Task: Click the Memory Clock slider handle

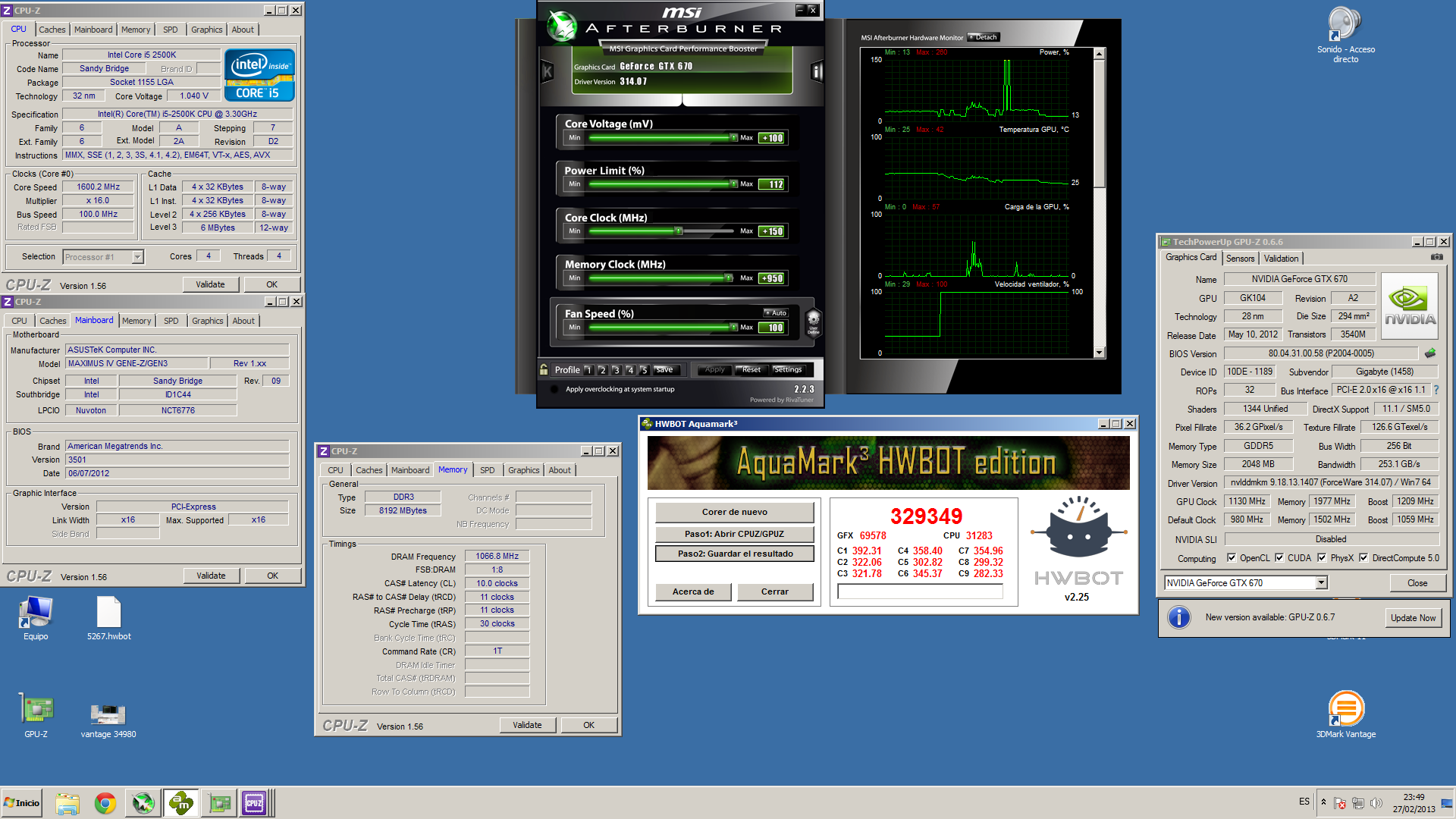Action: (729, 278)
